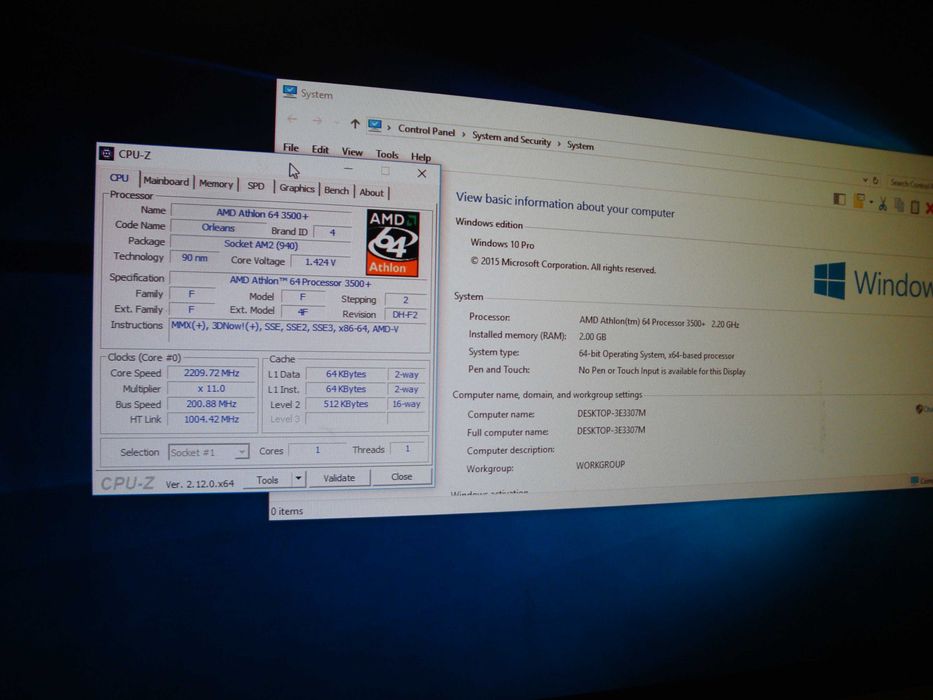Viewport: 933px width, 700px height.
Task: Expand the chevron after System and Security
Action: (559, 143)
